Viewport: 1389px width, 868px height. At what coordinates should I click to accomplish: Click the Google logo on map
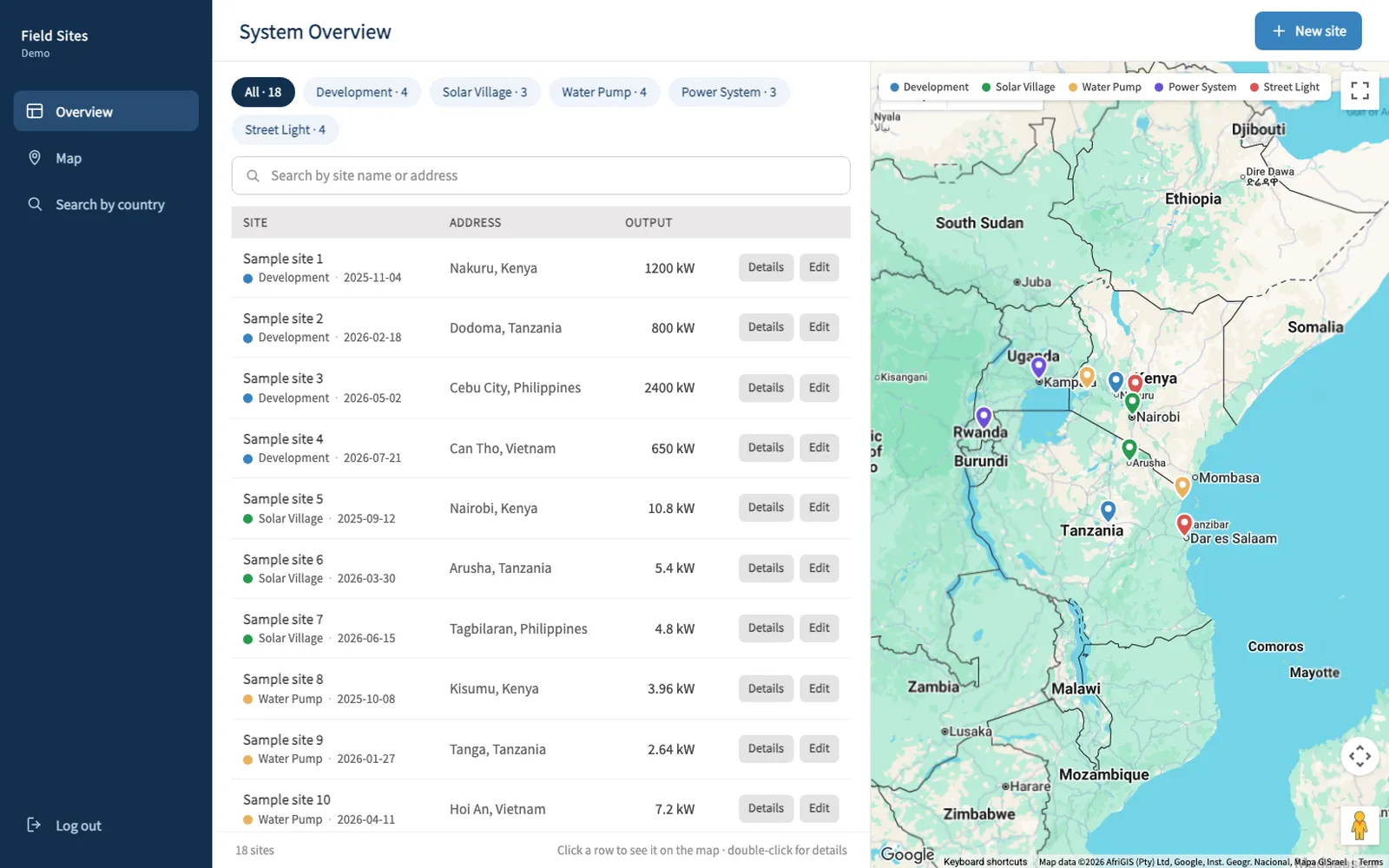(907, 854)
